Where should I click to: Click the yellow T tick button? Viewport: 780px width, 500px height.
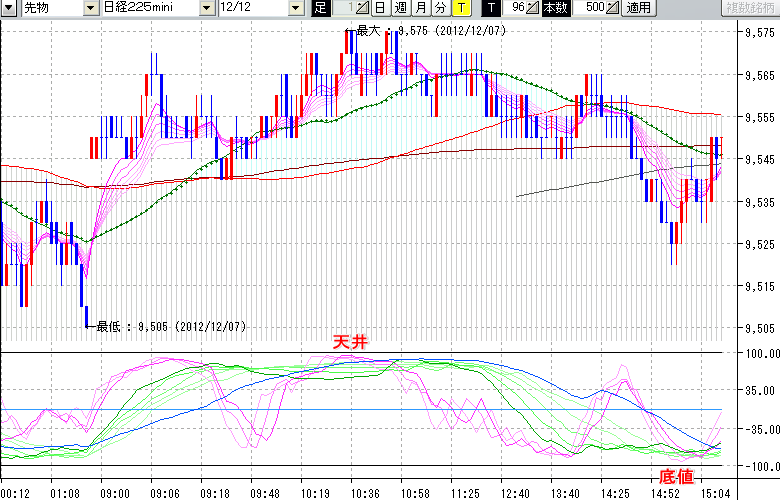click(460, 8)
